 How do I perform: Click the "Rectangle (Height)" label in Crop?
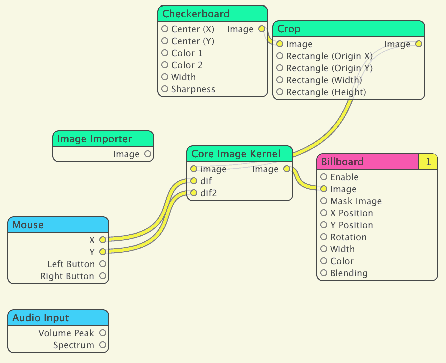[x=326, y=92]
